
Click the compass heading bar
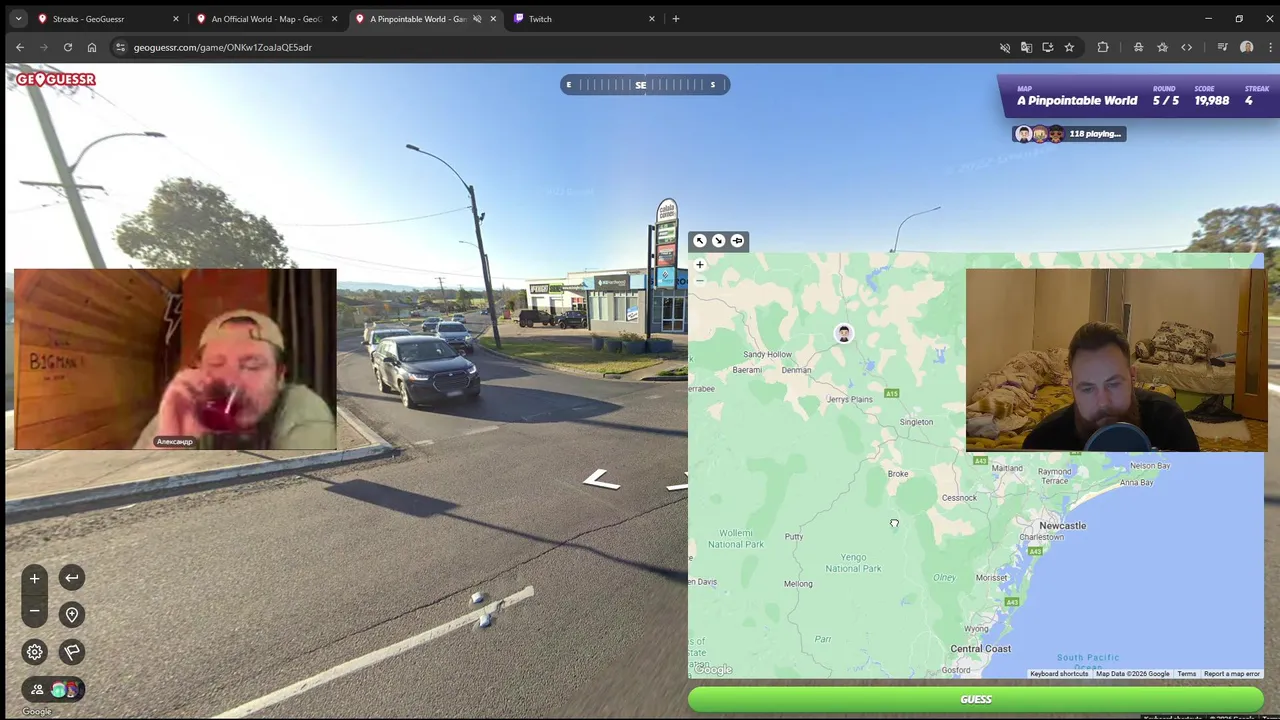(645, 85)
